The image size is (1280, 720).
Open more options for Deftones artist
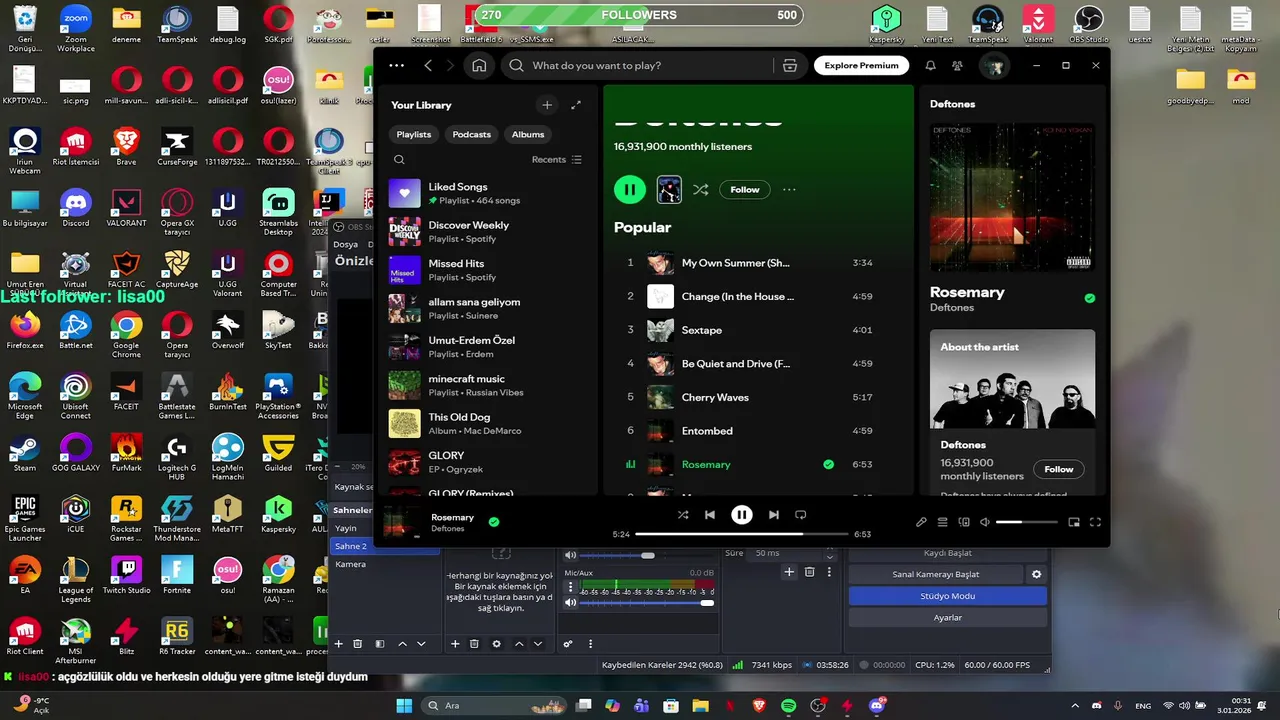point(789,189)
